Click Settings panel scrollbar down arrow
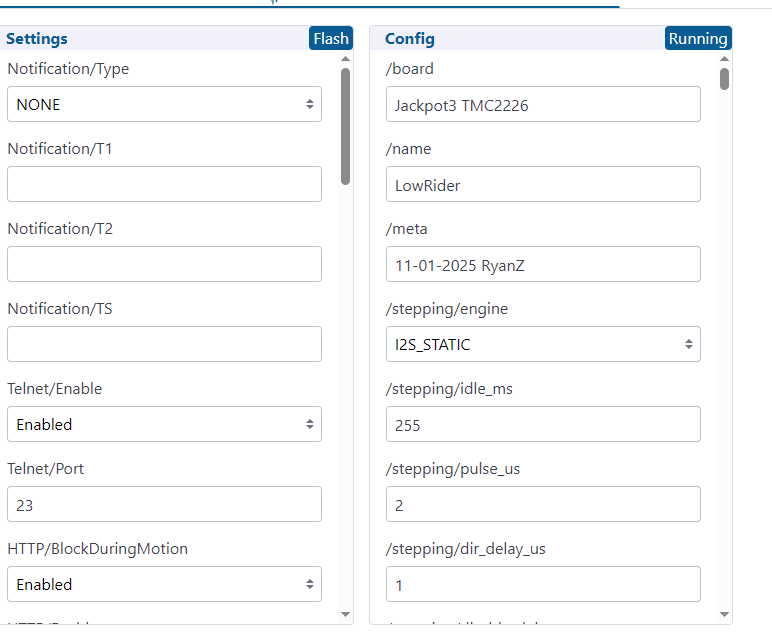 pos(345,613)
